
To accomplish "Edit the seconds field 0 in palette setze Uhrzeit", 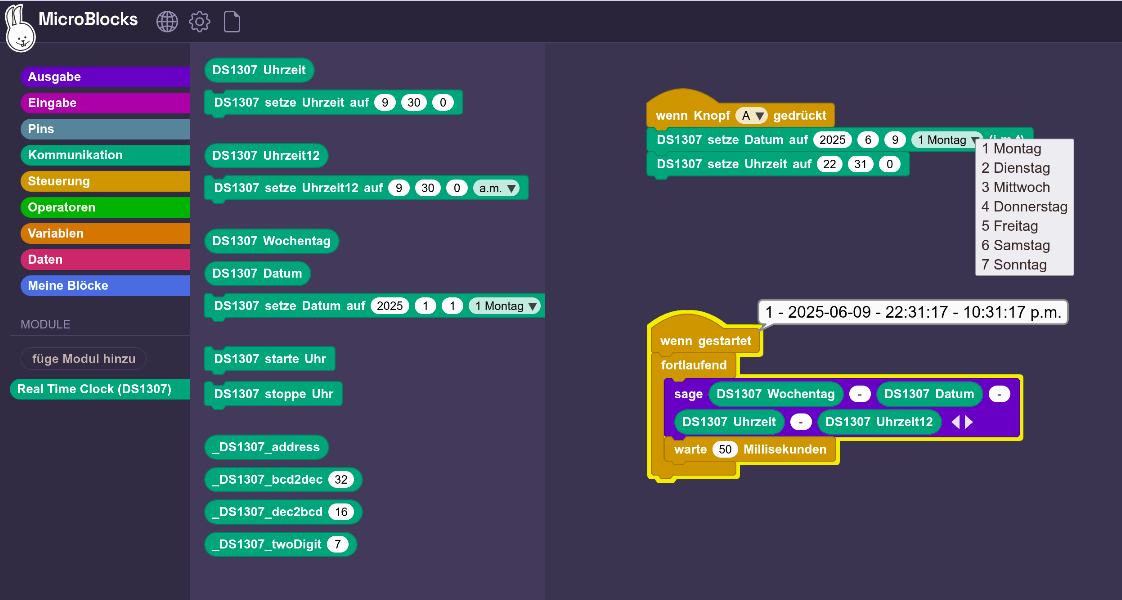I will coord(443,103).
